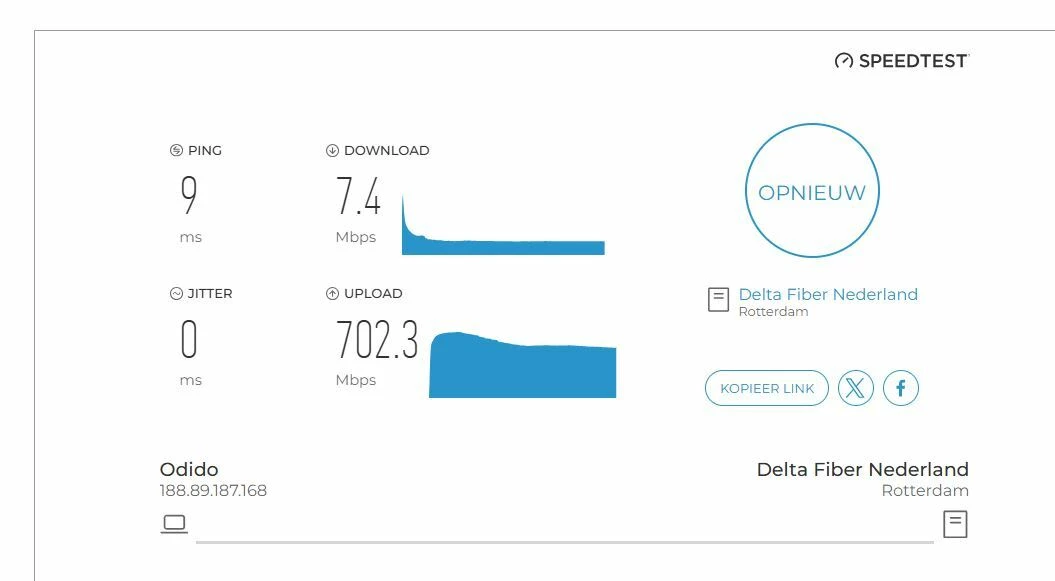Select the jitter wave icon
Image resolution: width=1055 pixels, height=581 pixels.
[176, 293]
